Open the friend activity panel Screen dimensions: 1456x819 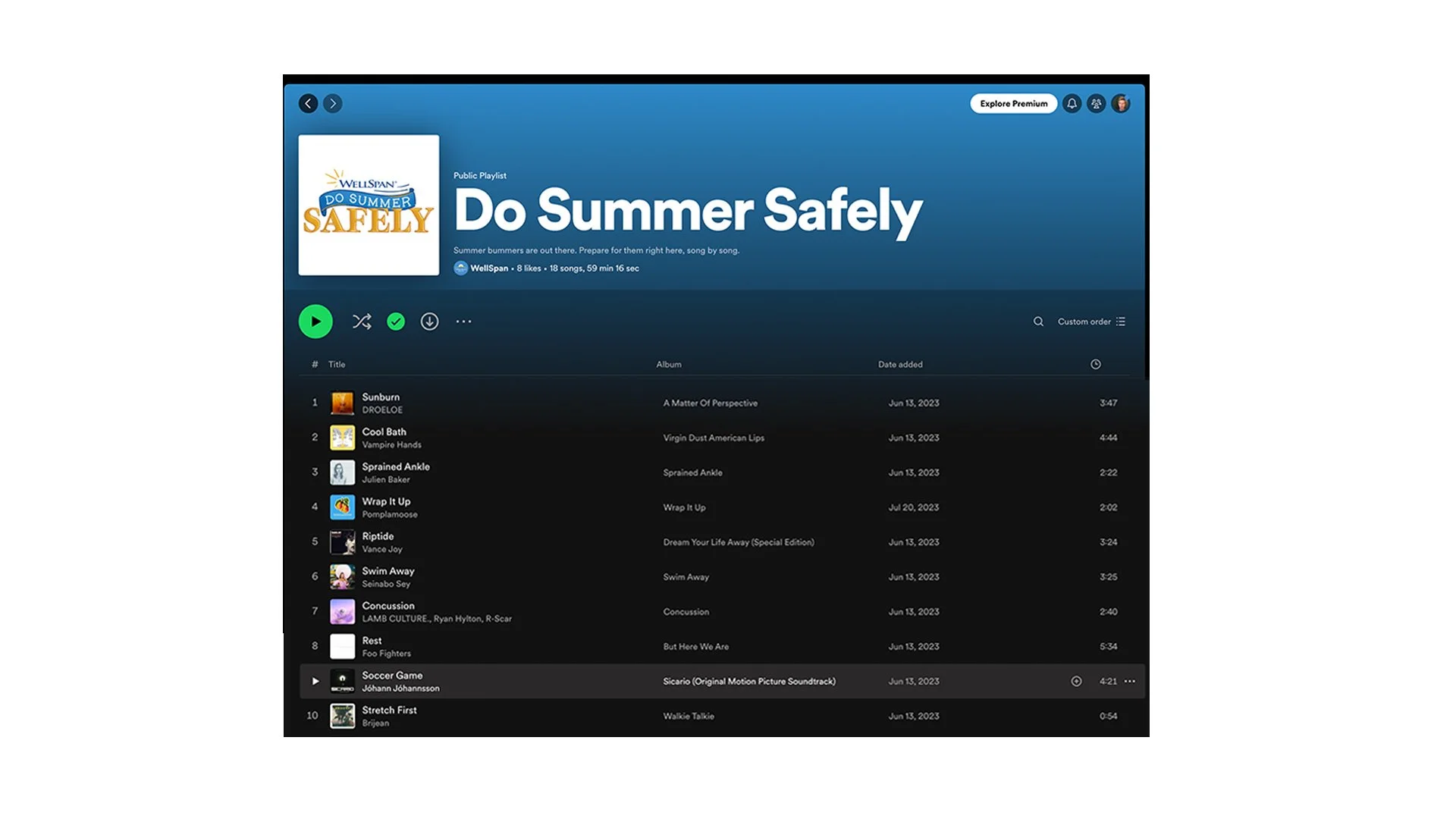[1097, 103]
